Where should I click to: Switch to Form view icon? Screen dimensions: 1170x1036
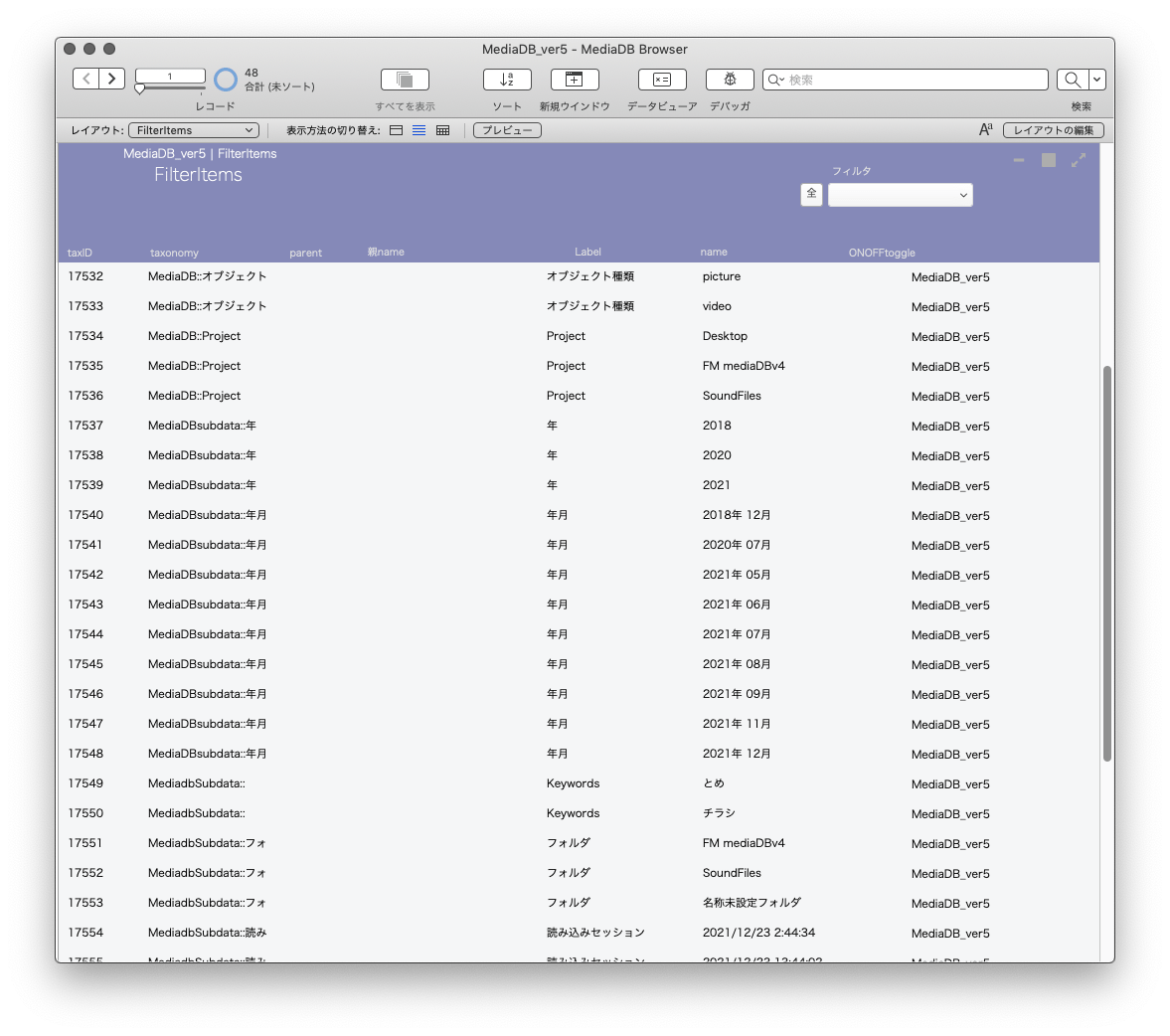pos(397,130)
